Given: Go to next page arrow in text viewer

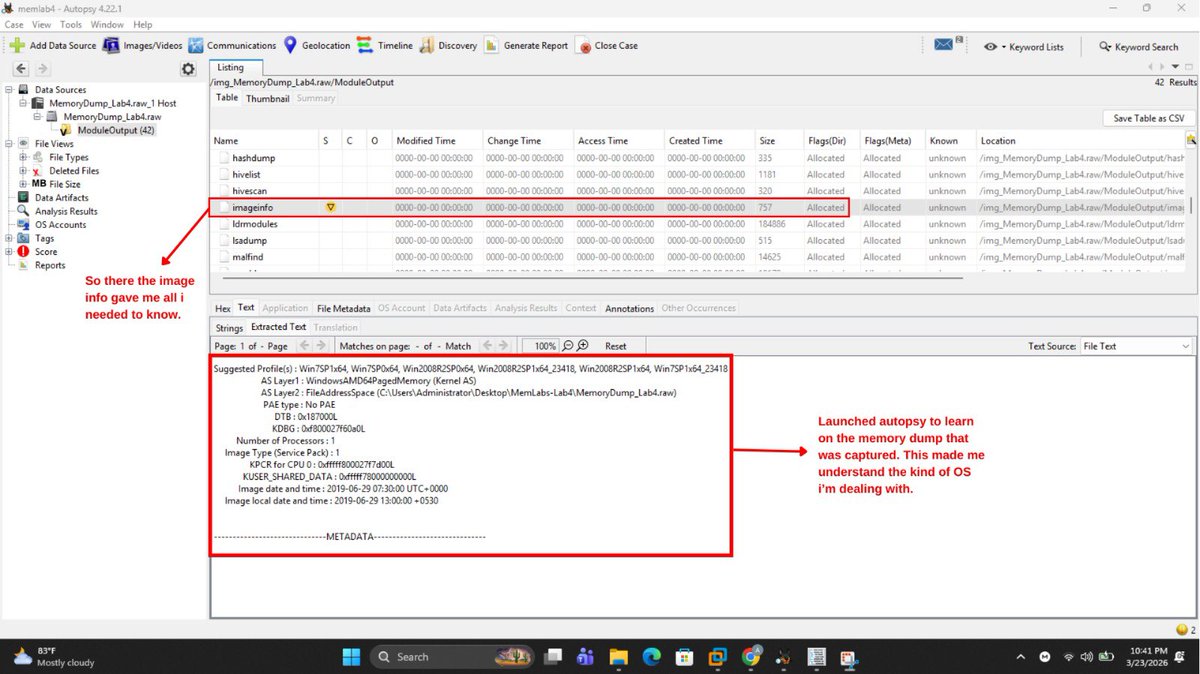Looking at the screenshot, I should coord(321,346).
